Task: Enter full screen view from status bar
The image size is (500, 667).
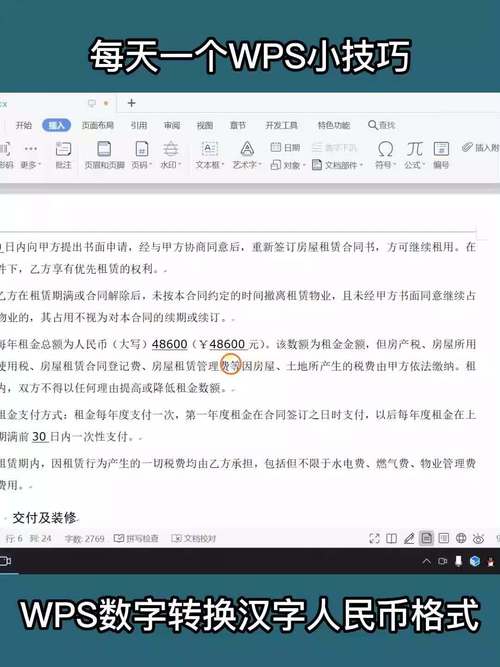Action: point(374,539)
